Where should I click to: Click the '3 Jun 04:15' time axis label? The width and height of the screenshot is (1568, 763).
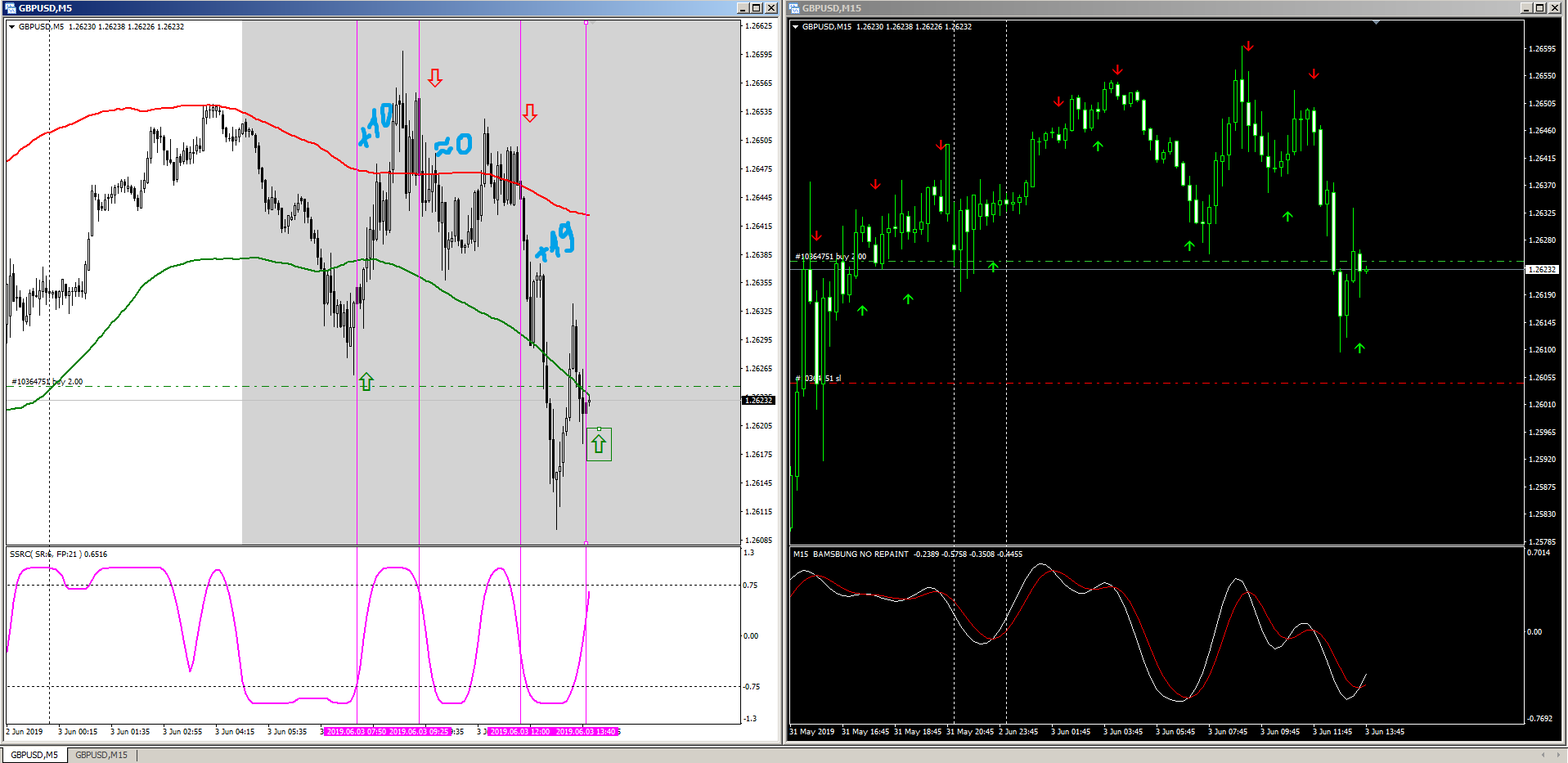coord(235,732)
